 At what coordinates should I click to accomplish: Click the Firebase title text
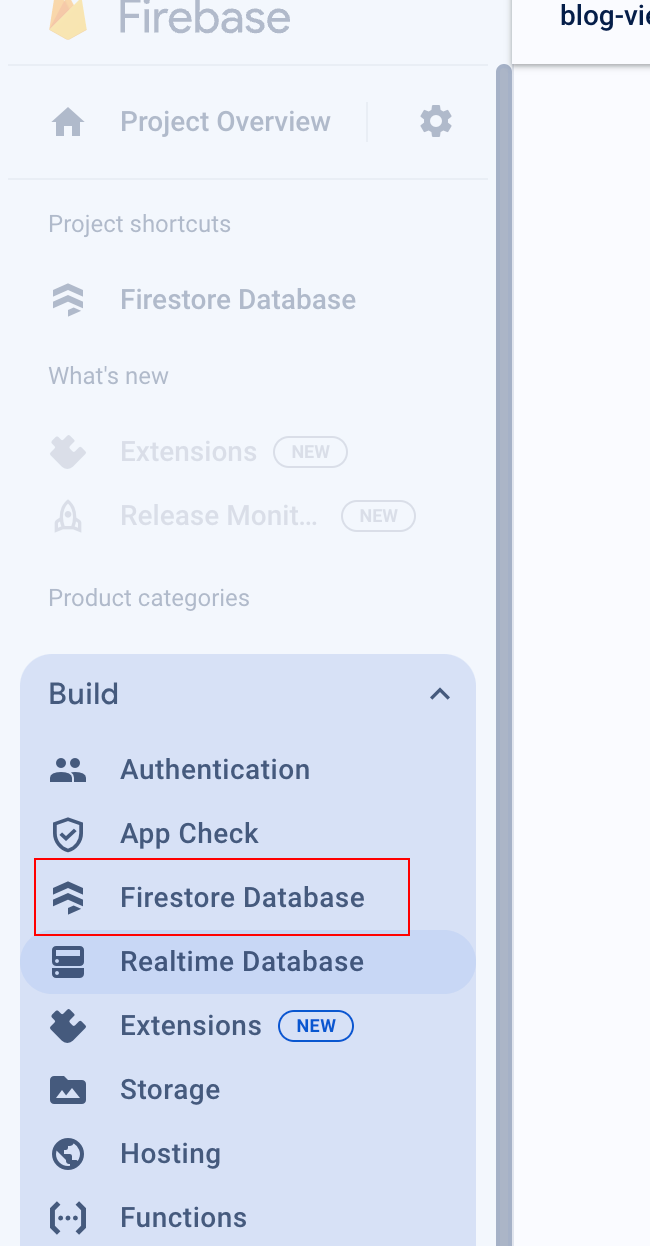tap(205, 18)
